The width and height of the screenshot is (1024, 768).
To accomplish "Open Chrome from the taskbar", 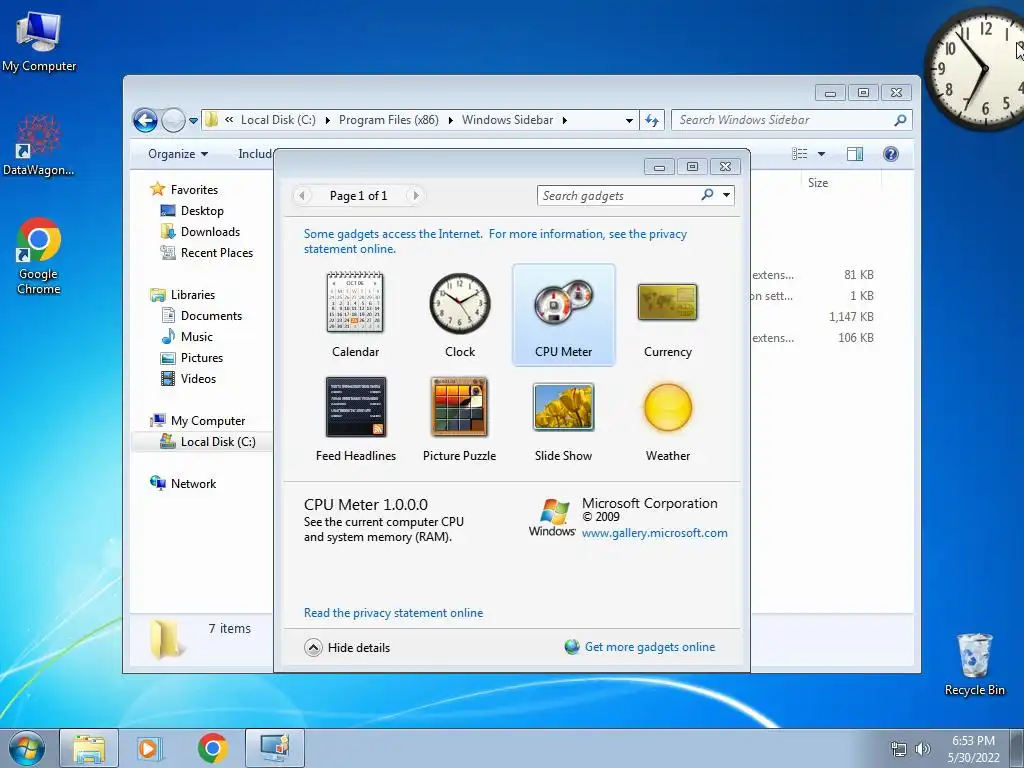I will point(212,748).
